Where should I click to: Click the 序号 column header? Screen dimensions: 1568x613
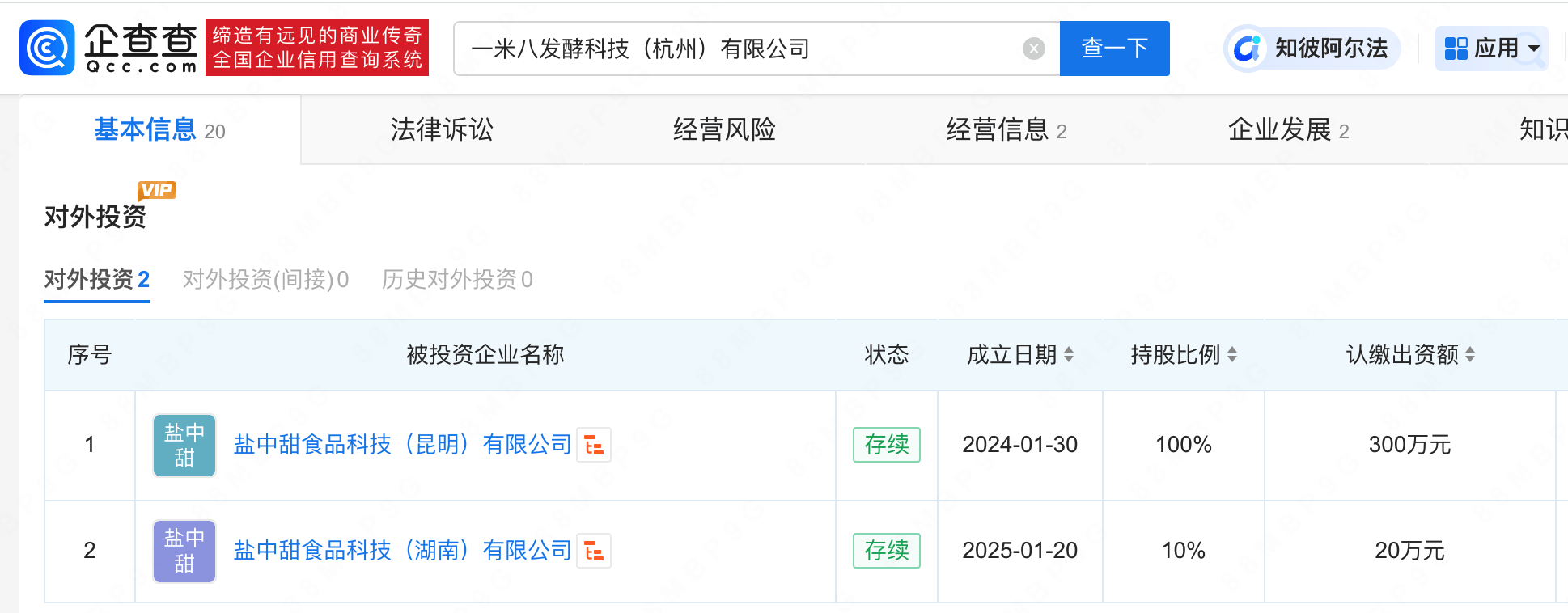coord(90,354)
